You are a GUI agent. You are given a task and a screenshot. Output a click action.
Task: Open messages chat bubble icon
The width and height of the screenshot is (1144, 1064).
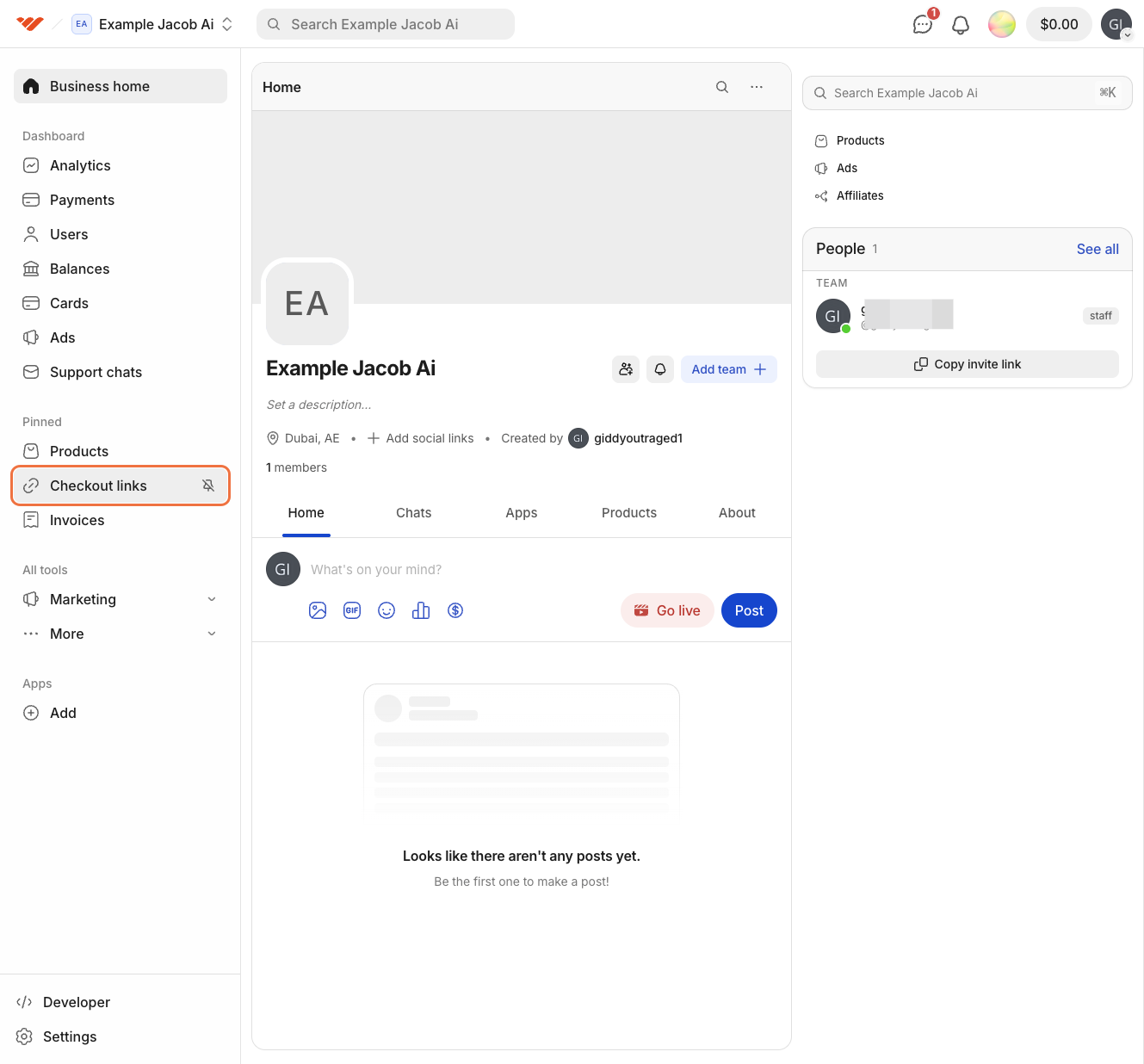[923, 24]
